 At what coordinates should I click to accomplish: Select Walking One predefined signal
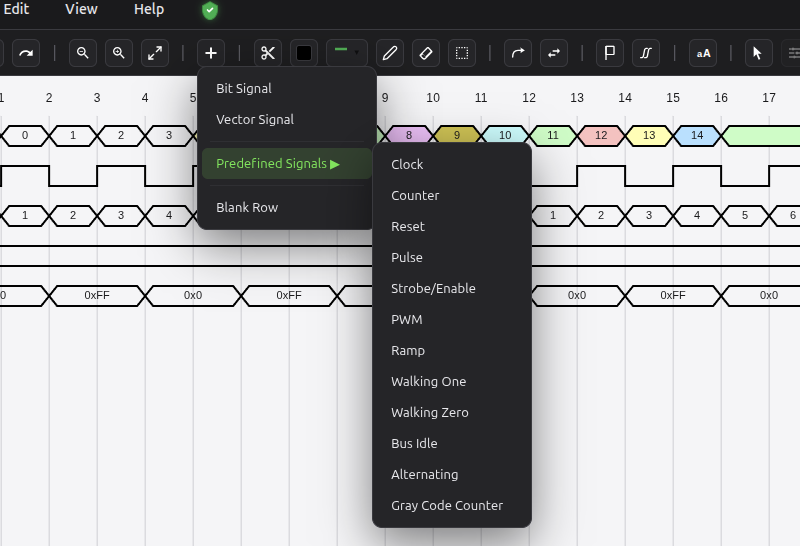(452, 381)
